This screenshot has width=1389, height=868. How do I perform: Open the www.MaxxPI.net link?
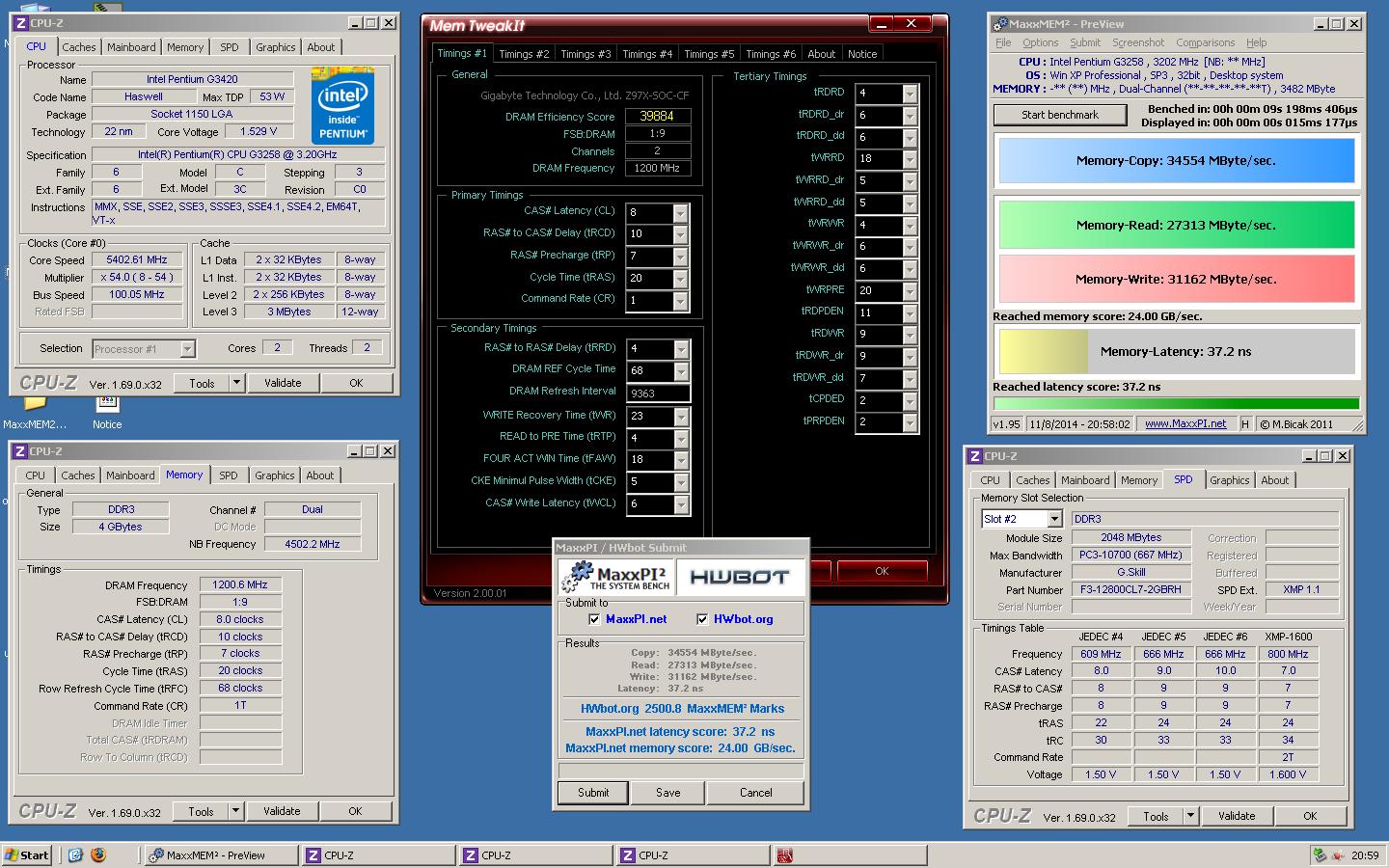(x=1185, y=423)
